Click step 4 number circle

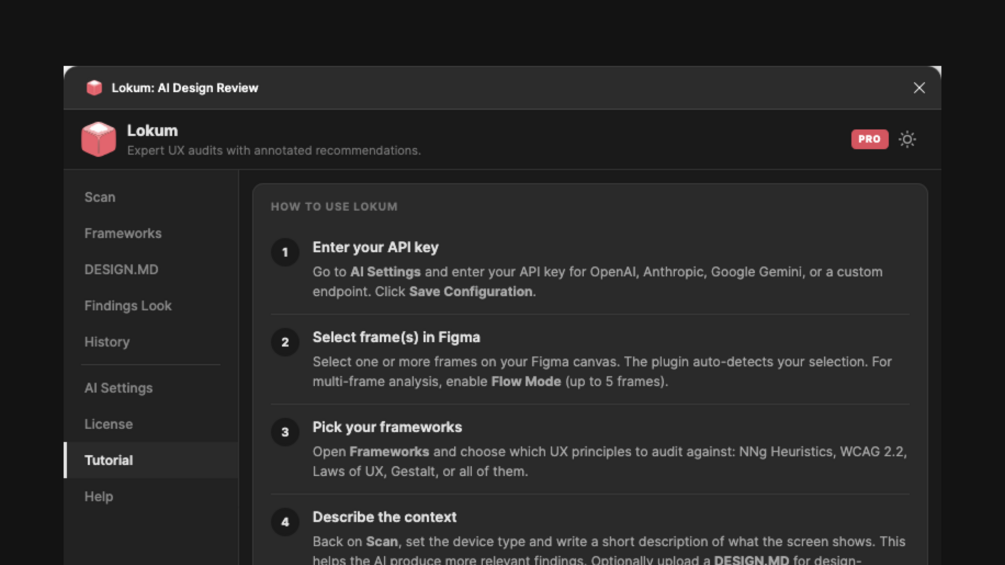coord(285,522)
